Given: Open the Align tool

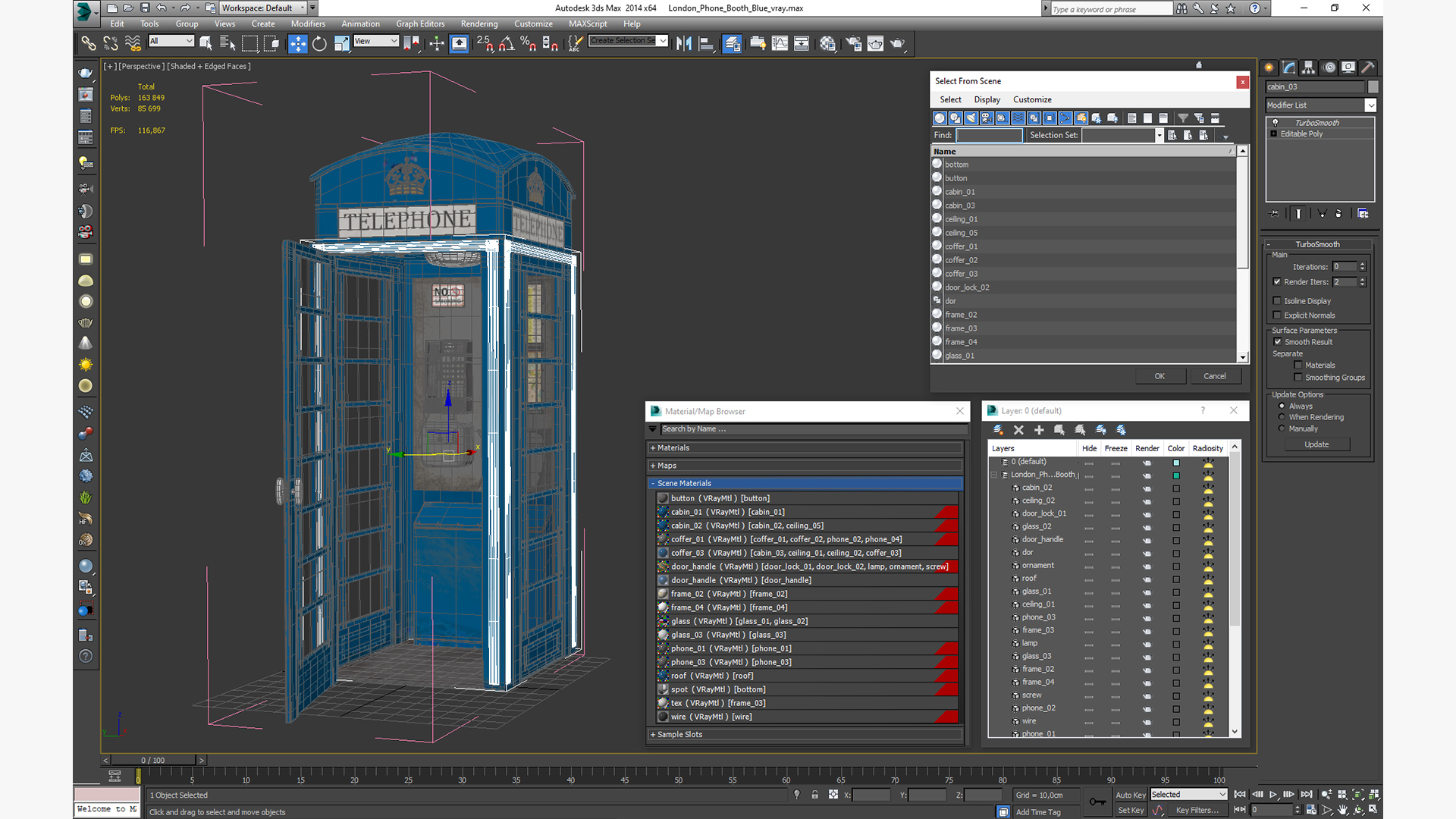Looking at the screenshot, I should [x=706, y=43].
